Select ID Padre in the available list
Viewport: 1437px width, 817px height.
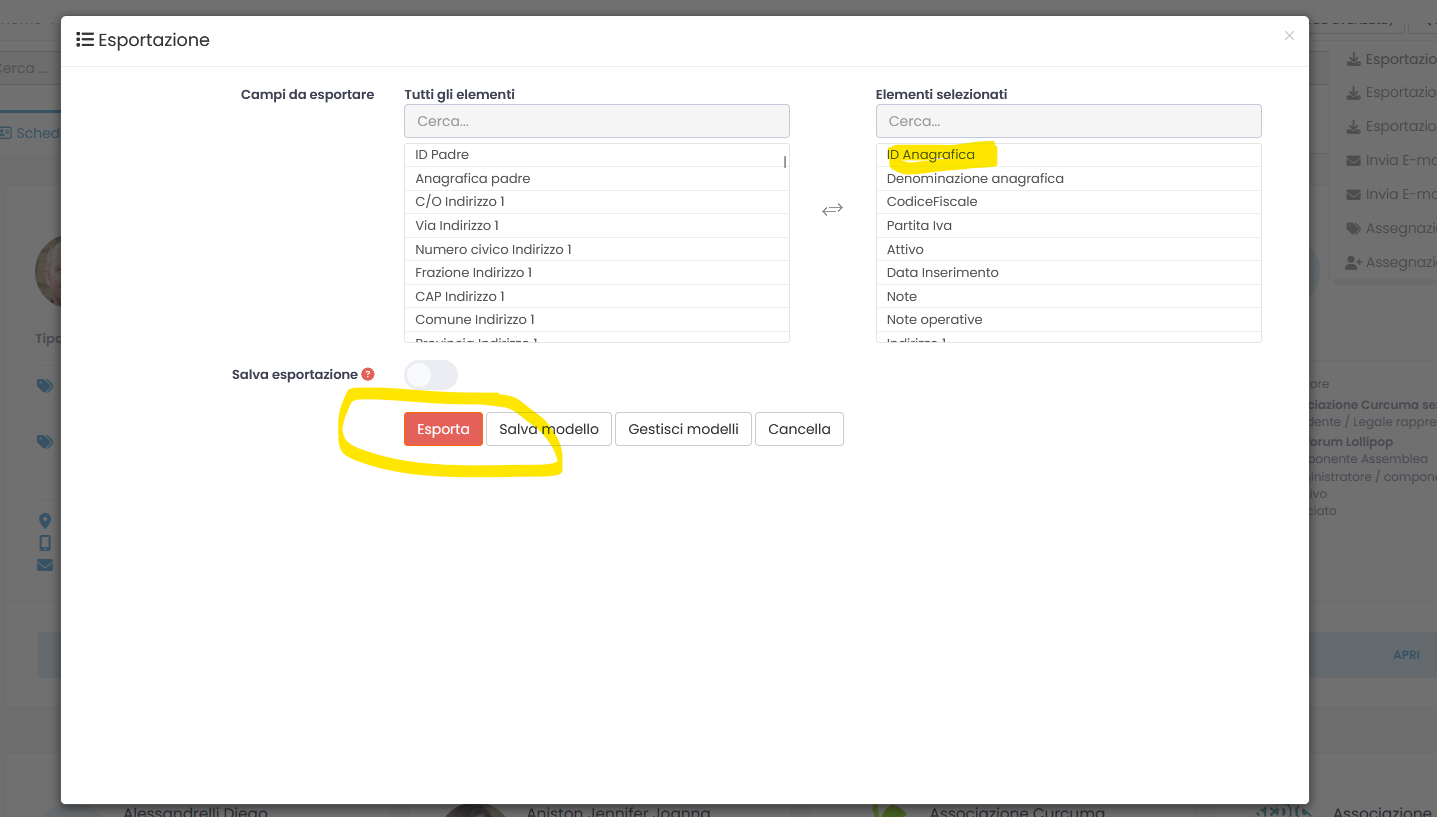(x=442, y=155)
